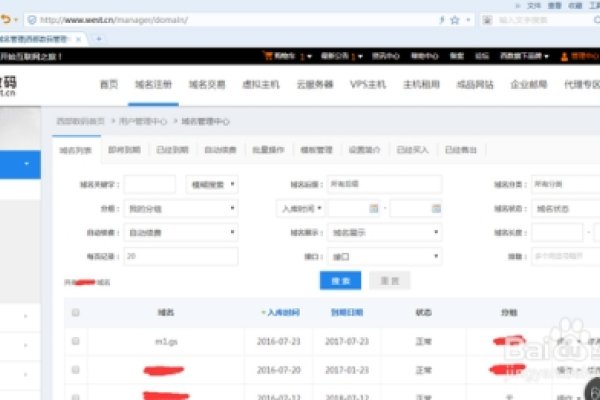The width and height of the screenshot is (600, 400).
Task: Click the domain keyword input field
Action: (150, 184)
